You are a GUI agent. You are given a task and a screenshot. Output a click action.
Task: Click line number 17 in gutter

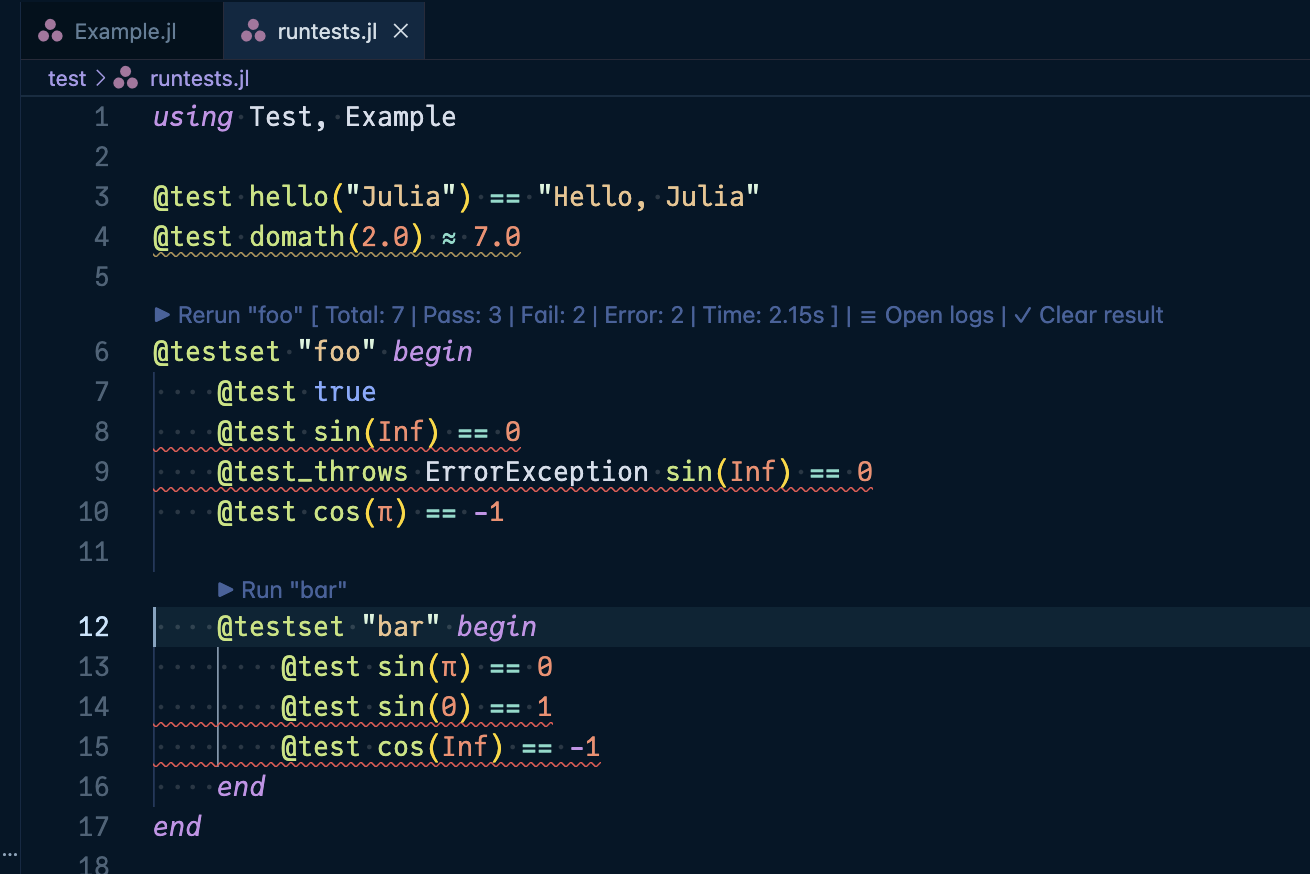pos(93,827)
